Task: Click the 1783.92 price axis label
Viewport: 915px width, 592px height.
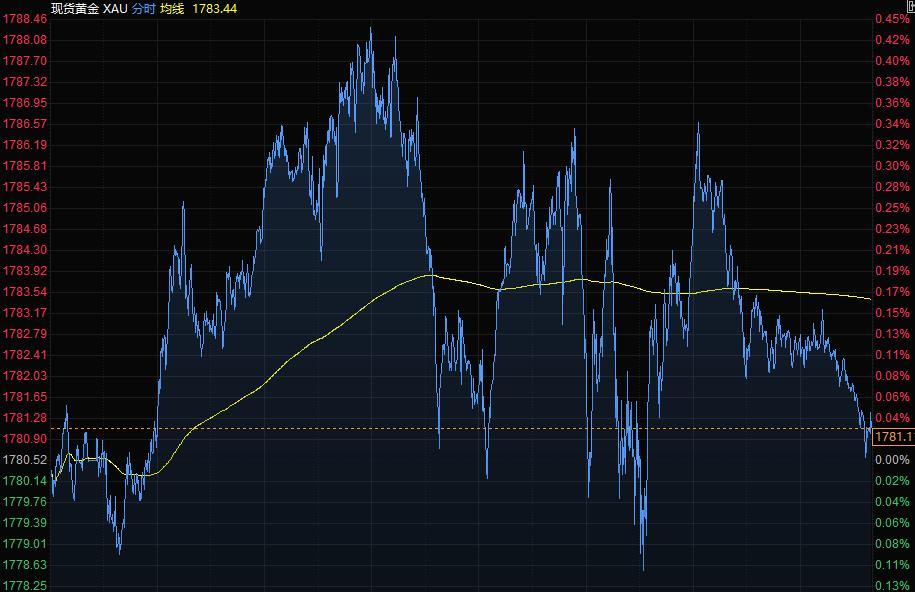Action: 25,271
